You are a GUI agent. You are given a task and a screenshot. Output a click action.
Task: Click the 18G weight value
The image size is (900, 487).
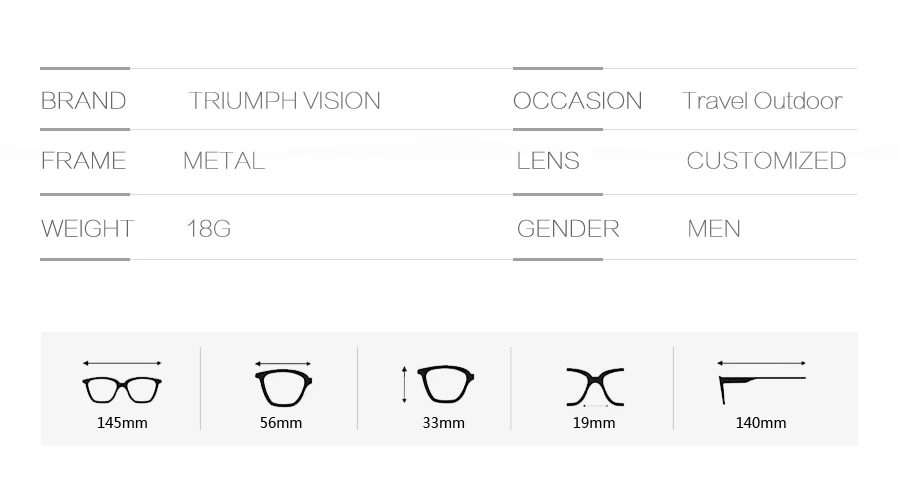208,229
